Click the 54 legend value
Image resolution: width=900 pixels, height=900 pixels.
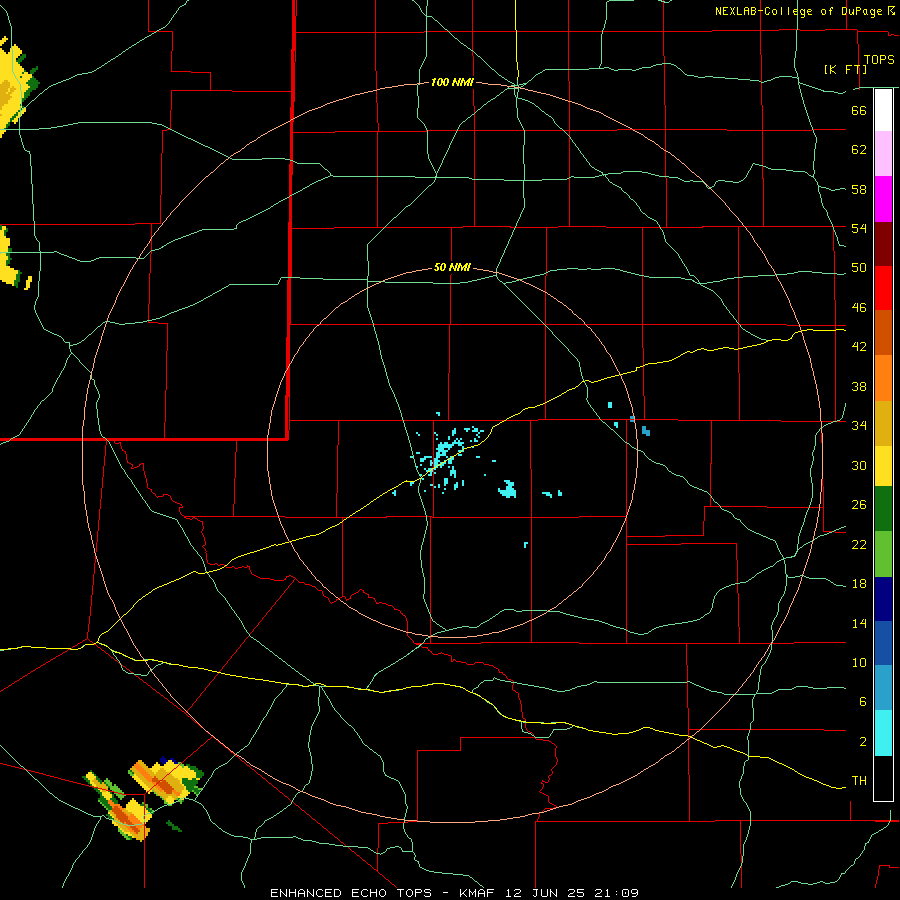point(859,228)
